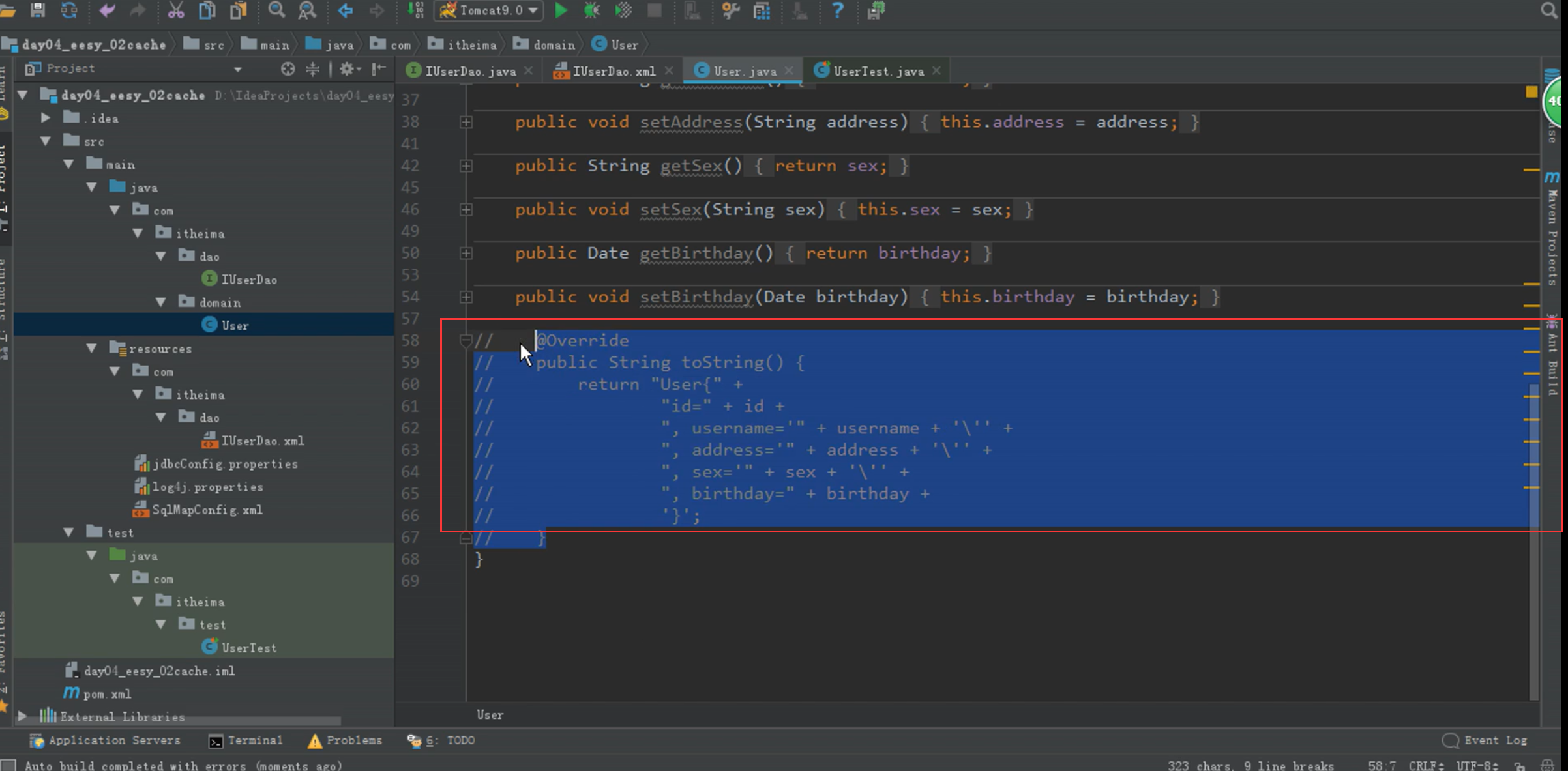Expand folded setAddress method at line 38
Screen dimensions: 1568x771
[x=466, y=122]
